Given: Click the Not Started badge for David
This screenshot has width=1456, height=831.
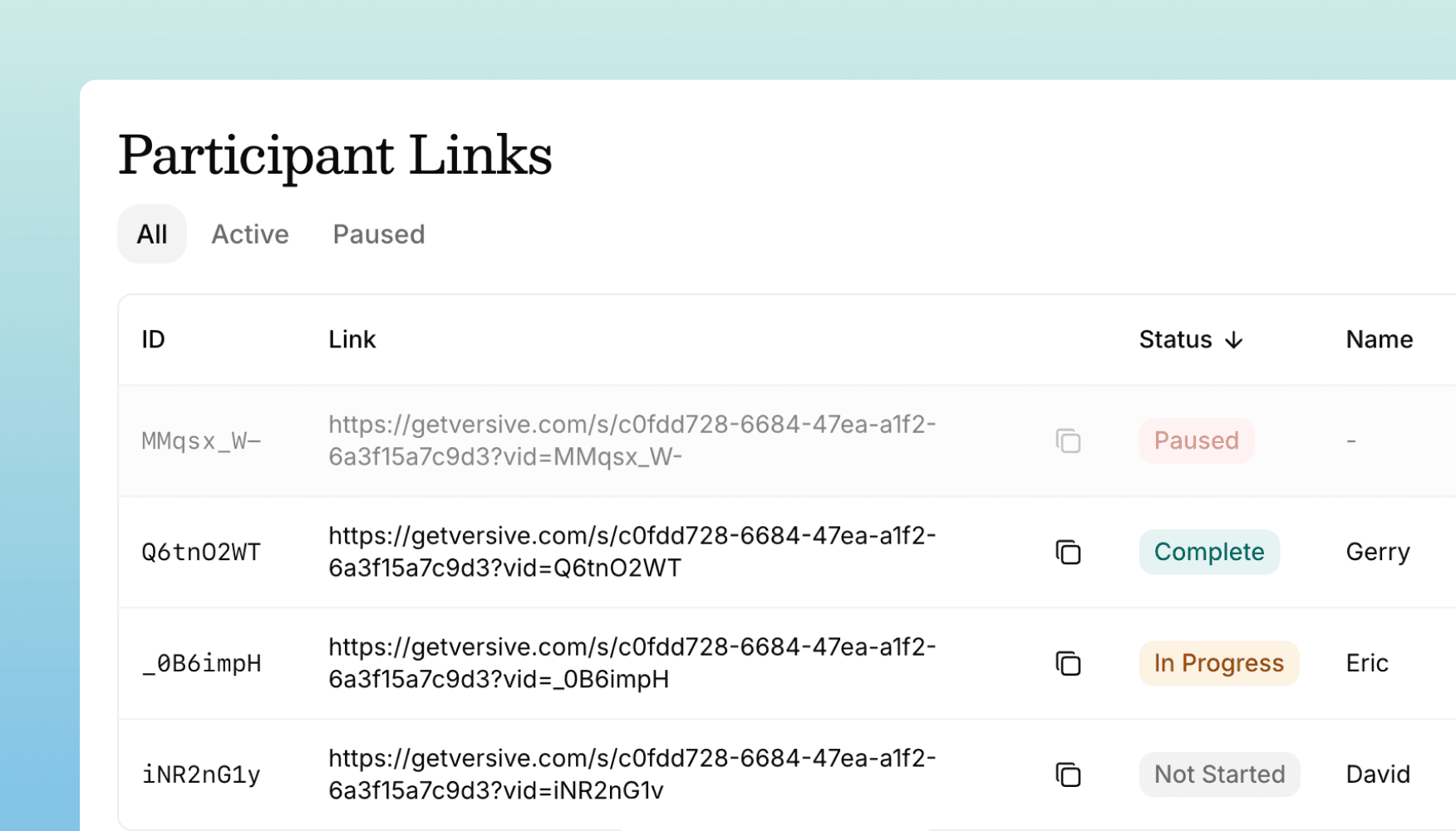Looking at the screenshot, I should (x=1219, y=774).
